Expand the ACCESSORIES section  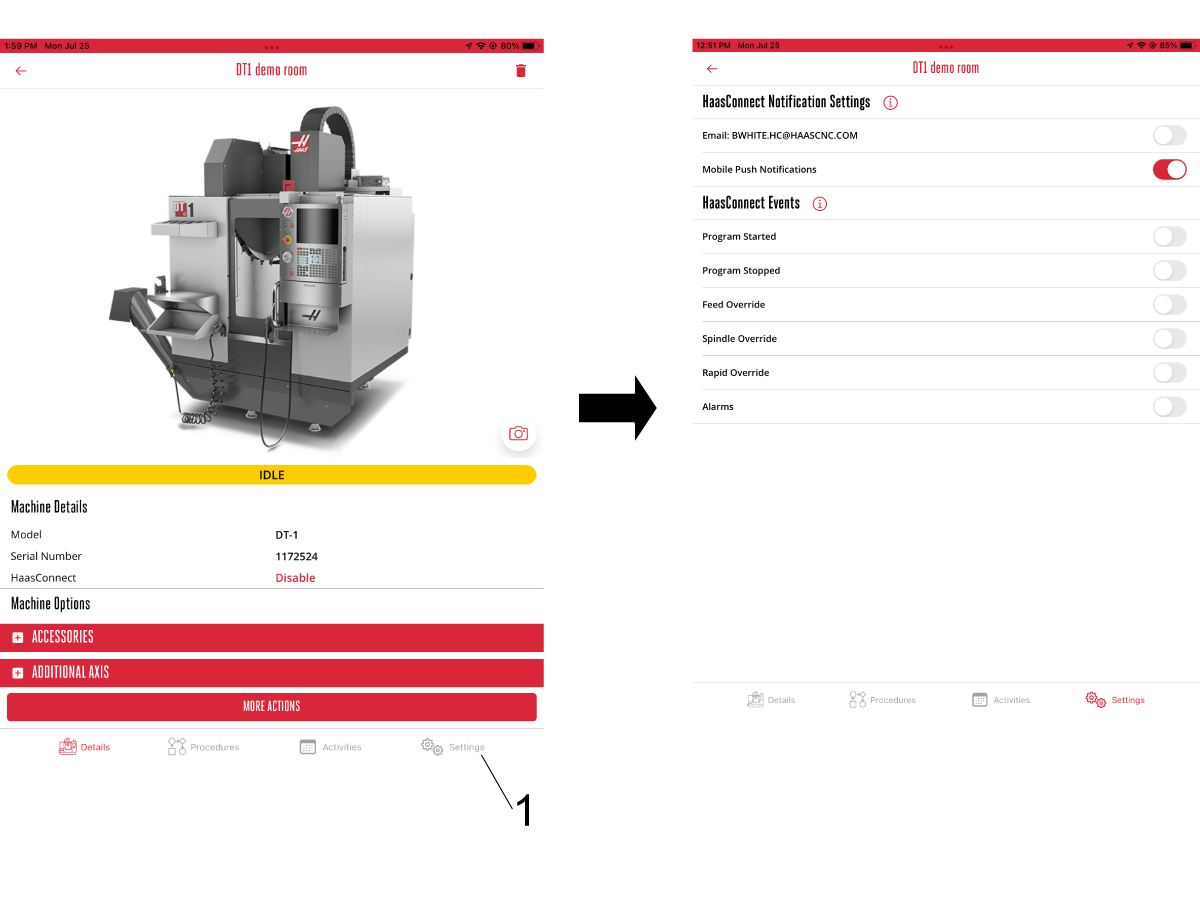(272, 637)
